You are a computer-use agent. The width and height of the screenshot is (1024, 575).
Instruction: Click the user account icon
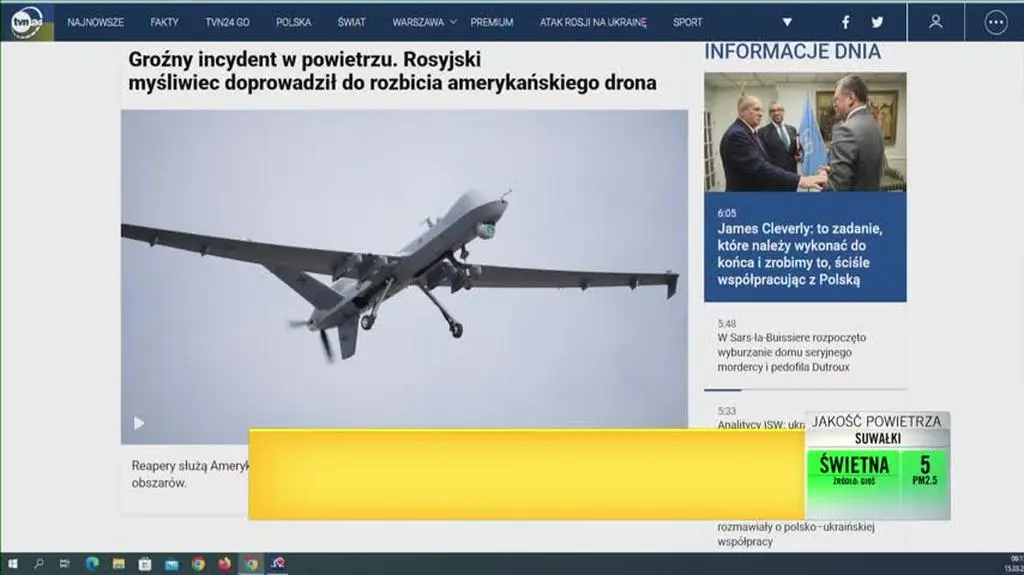935,22
